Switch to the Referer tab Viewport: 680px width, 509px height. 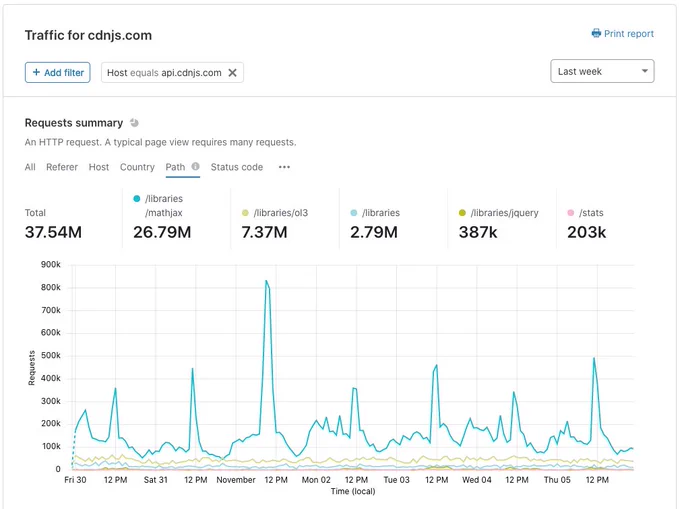62,167
